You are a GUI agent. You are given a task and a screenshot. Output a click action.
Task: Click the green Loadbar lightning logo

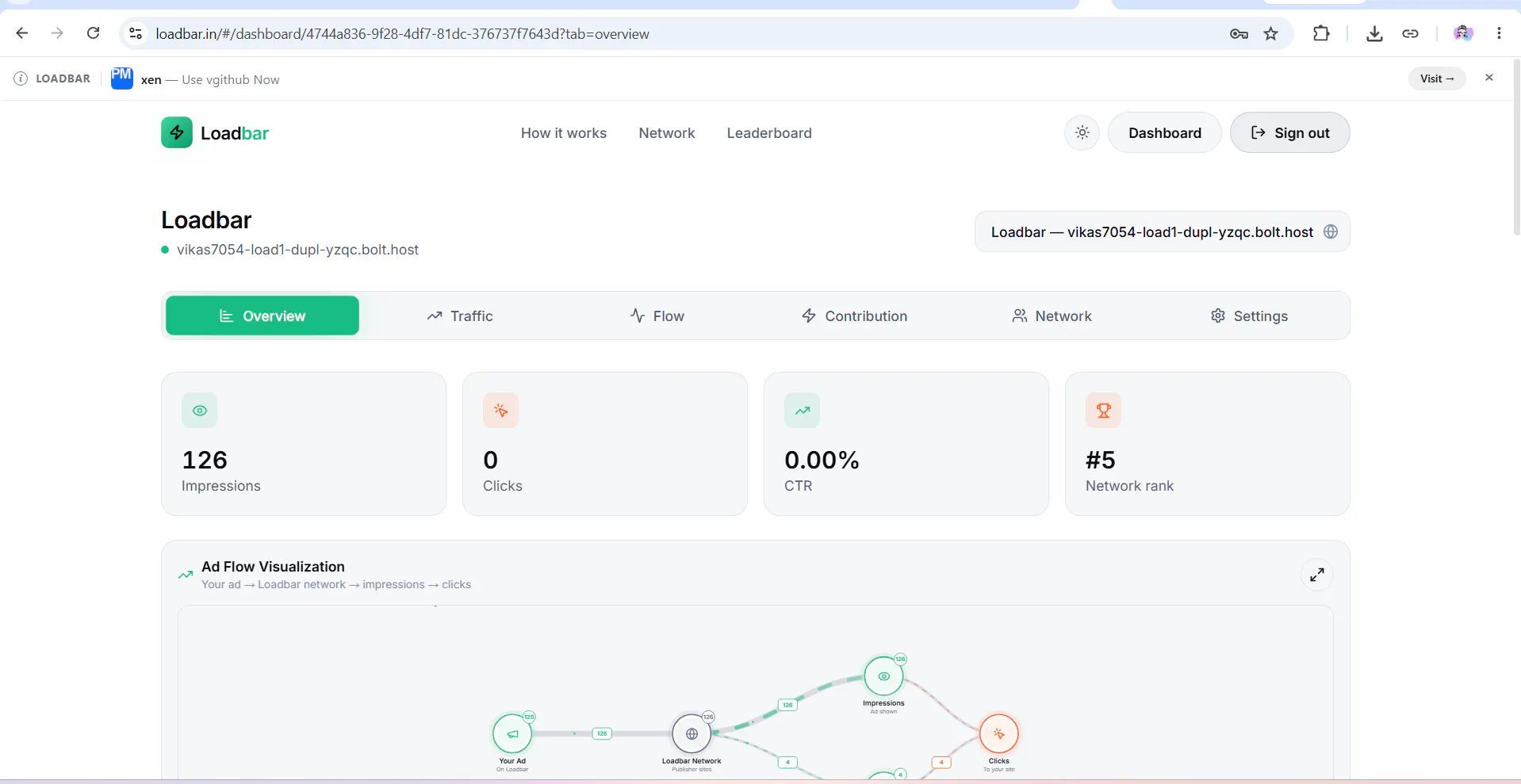pos(177,132)
